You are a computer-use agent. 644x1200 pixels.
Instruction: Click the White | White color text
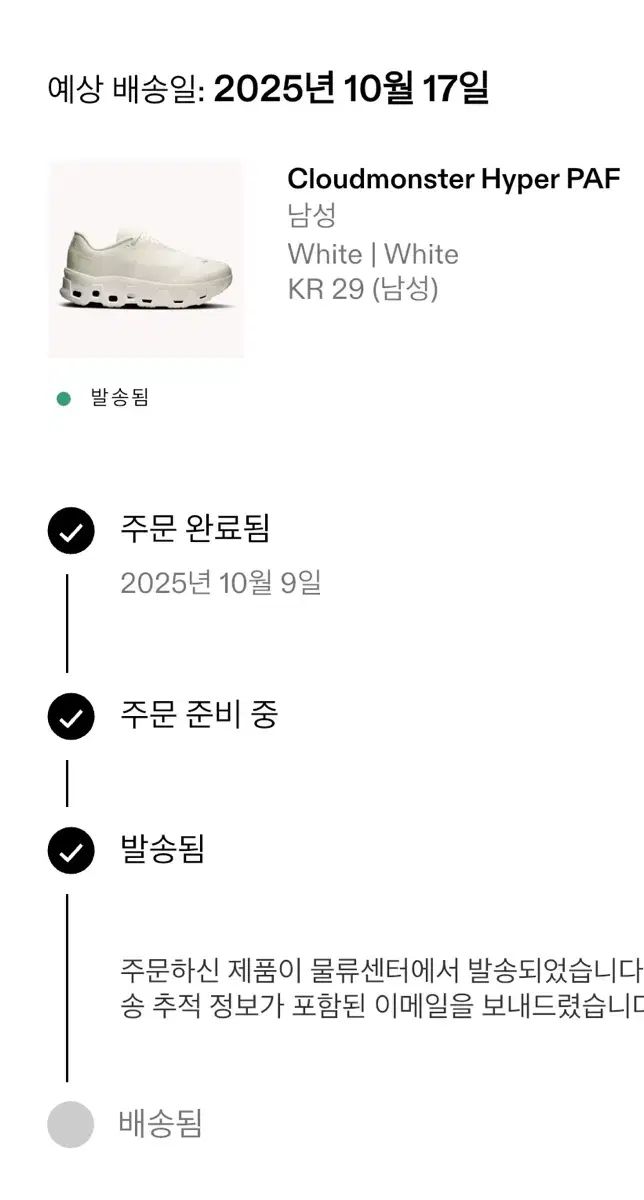click(373, 254)
